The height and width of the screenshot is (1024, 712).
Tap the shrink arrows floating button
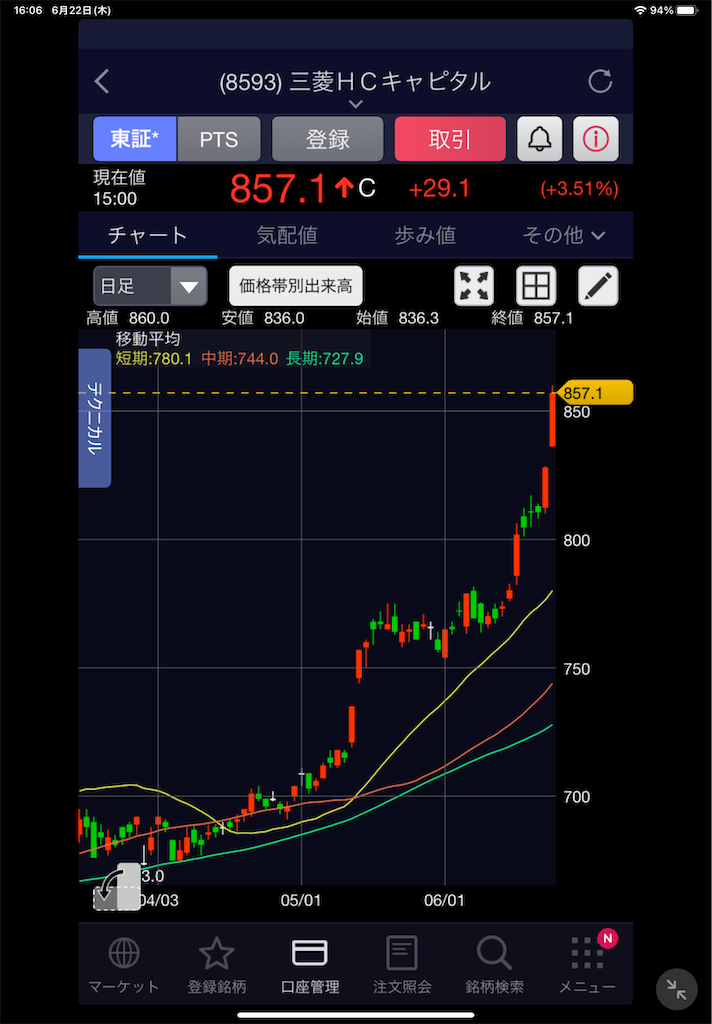tap(676, 989)
